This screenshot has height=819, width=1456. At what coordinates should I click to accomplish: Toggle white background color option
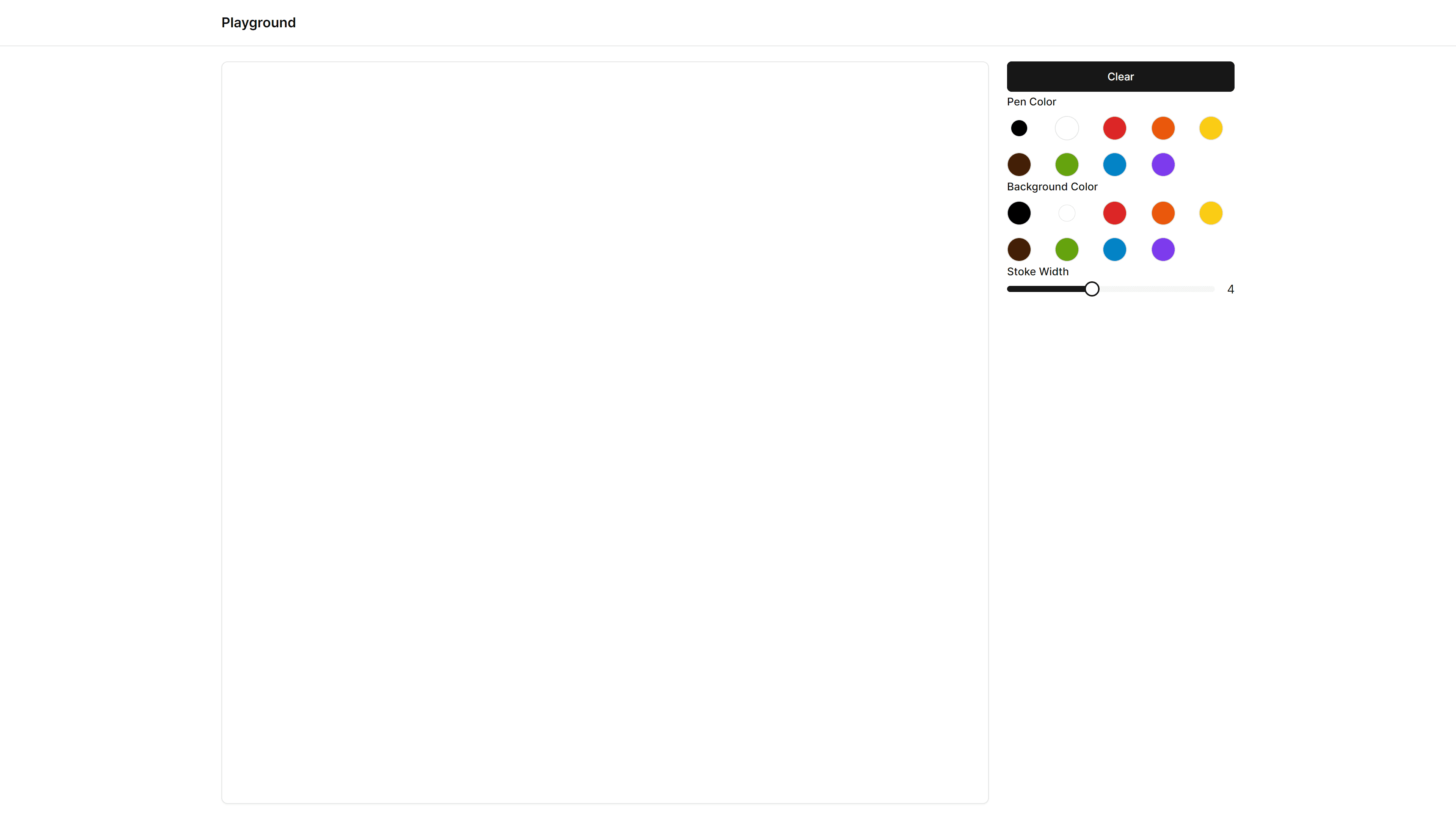pos(1067,213)
